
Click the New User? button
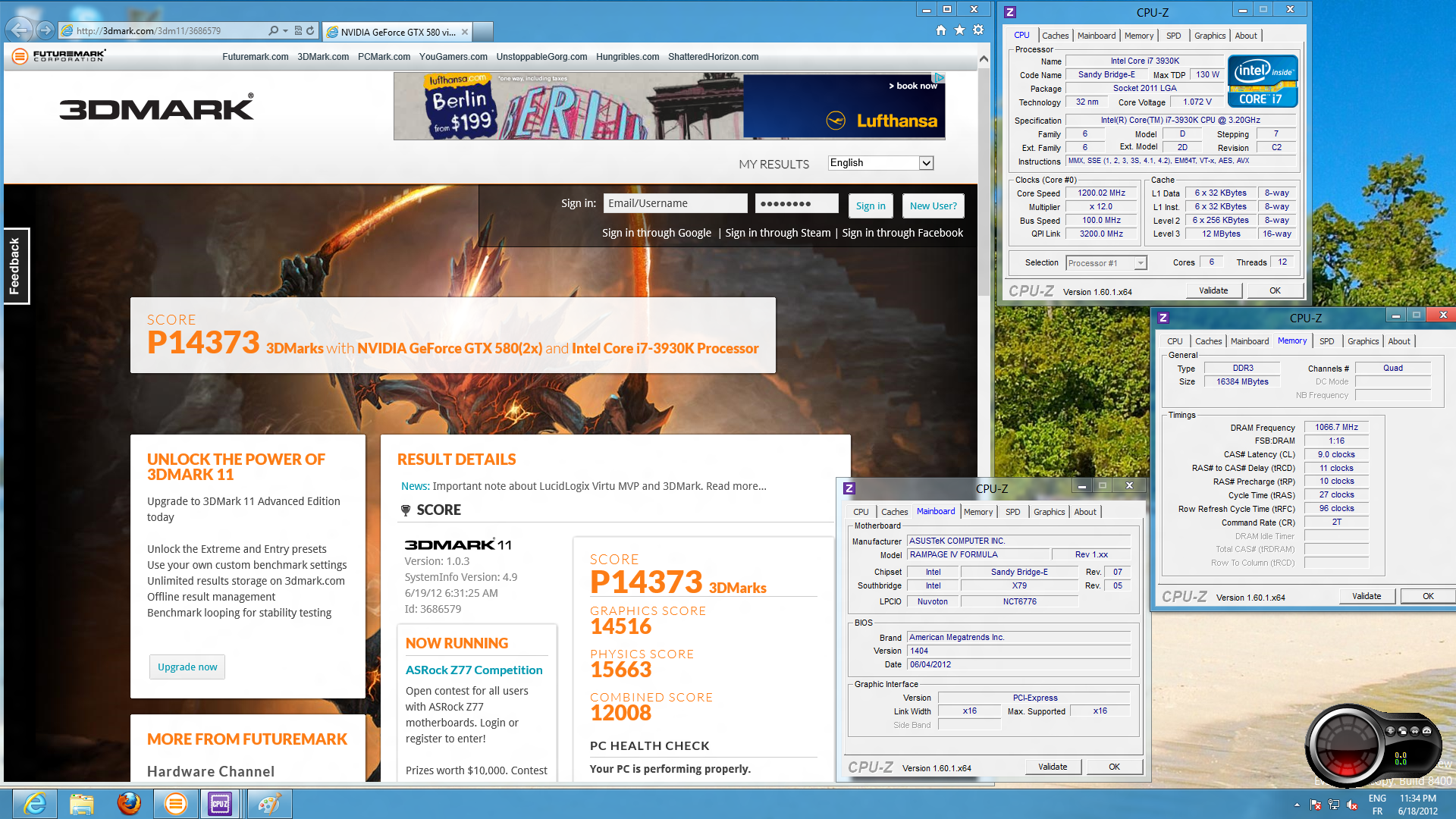(x=934, y=206)
